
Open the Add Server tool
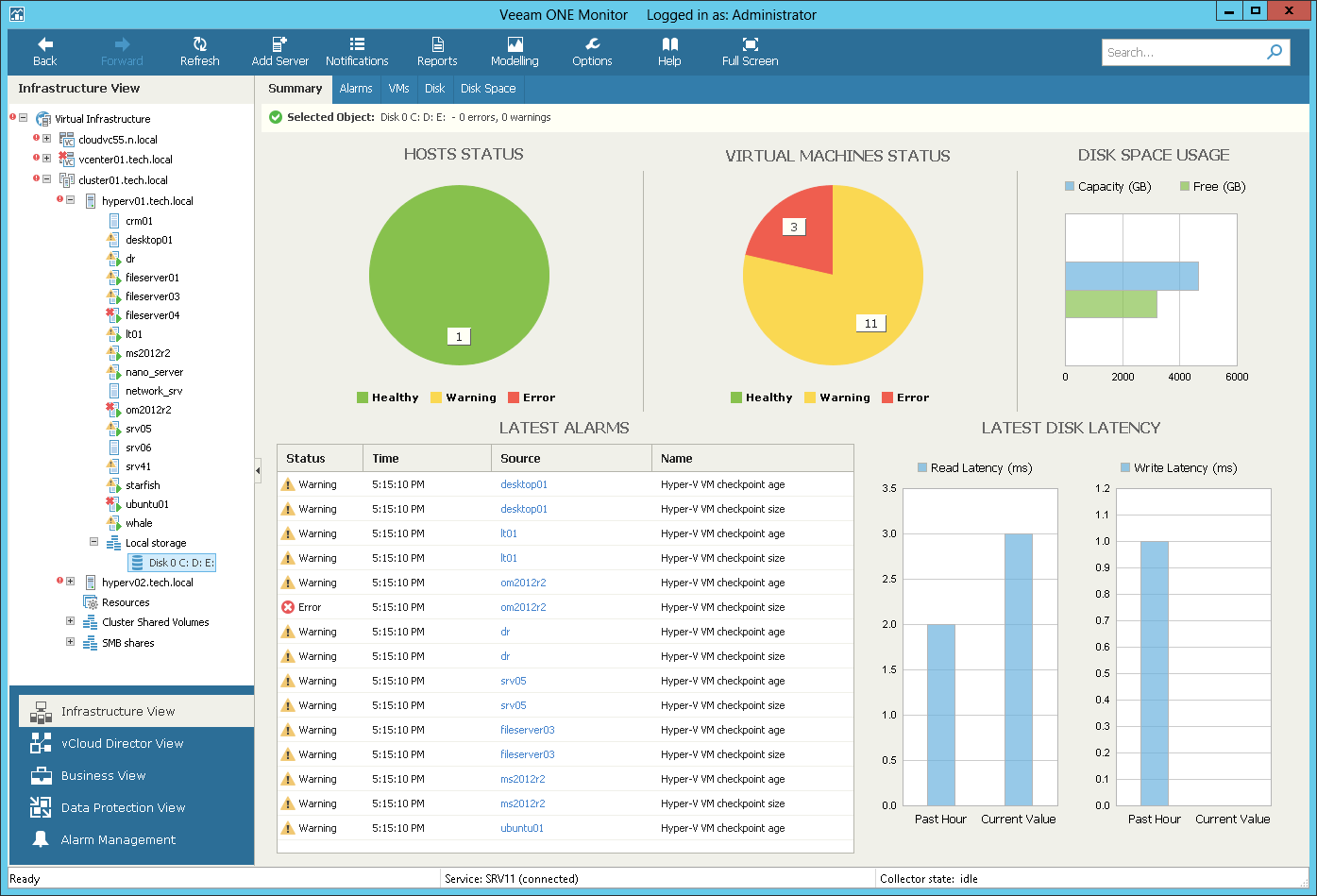click(280, 52)
